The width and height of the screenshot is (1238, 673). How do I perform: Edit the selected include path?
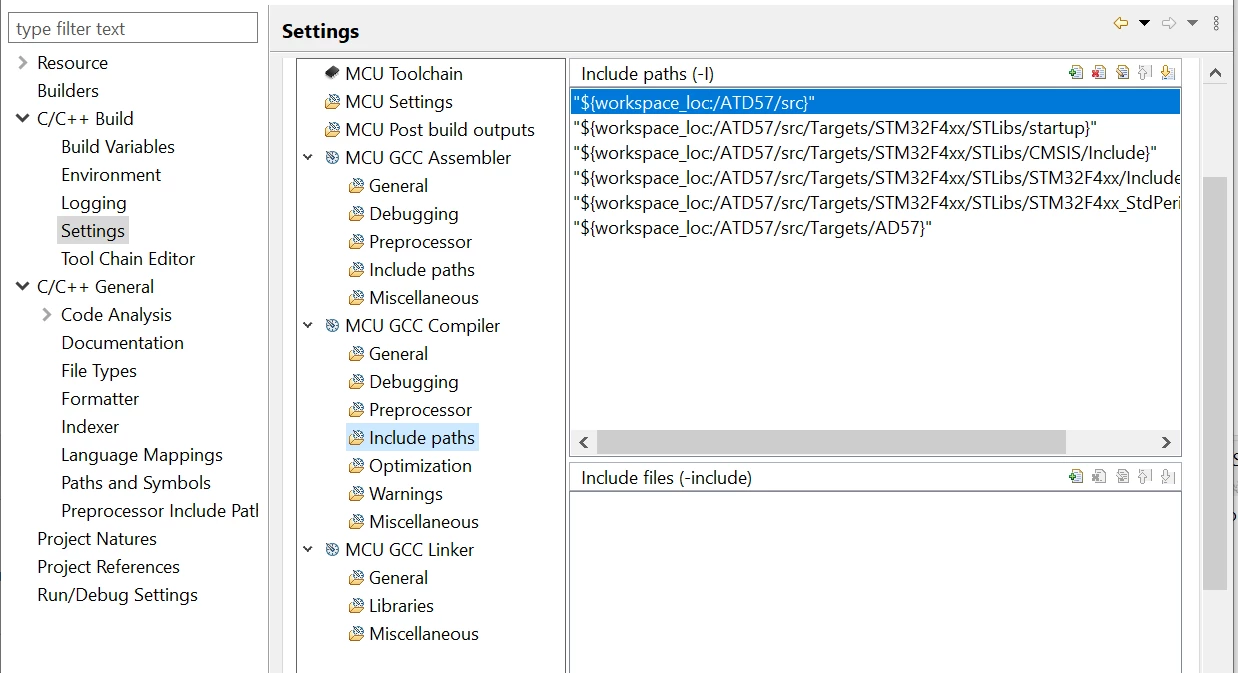pos(1122,72)
